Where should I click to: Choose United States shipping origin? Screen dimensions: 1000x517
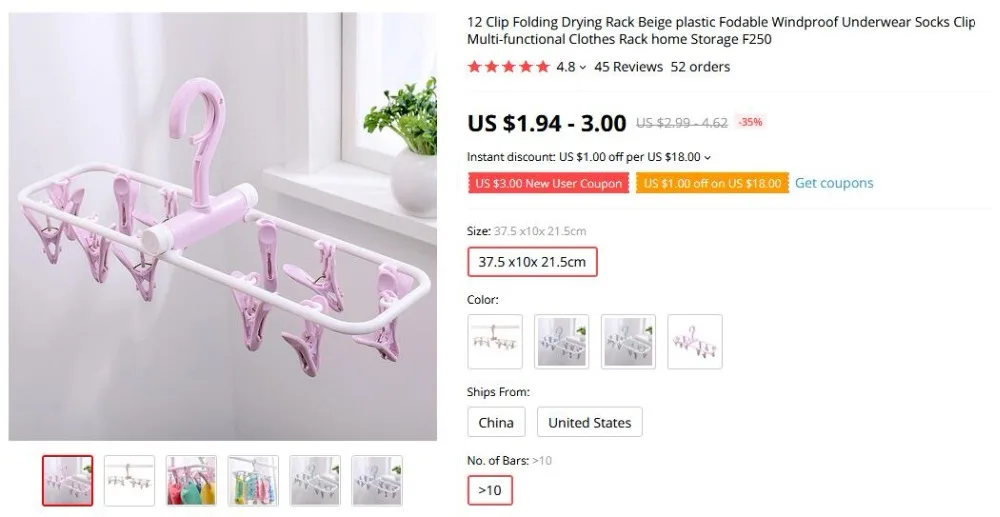click(x=589, y=422)
